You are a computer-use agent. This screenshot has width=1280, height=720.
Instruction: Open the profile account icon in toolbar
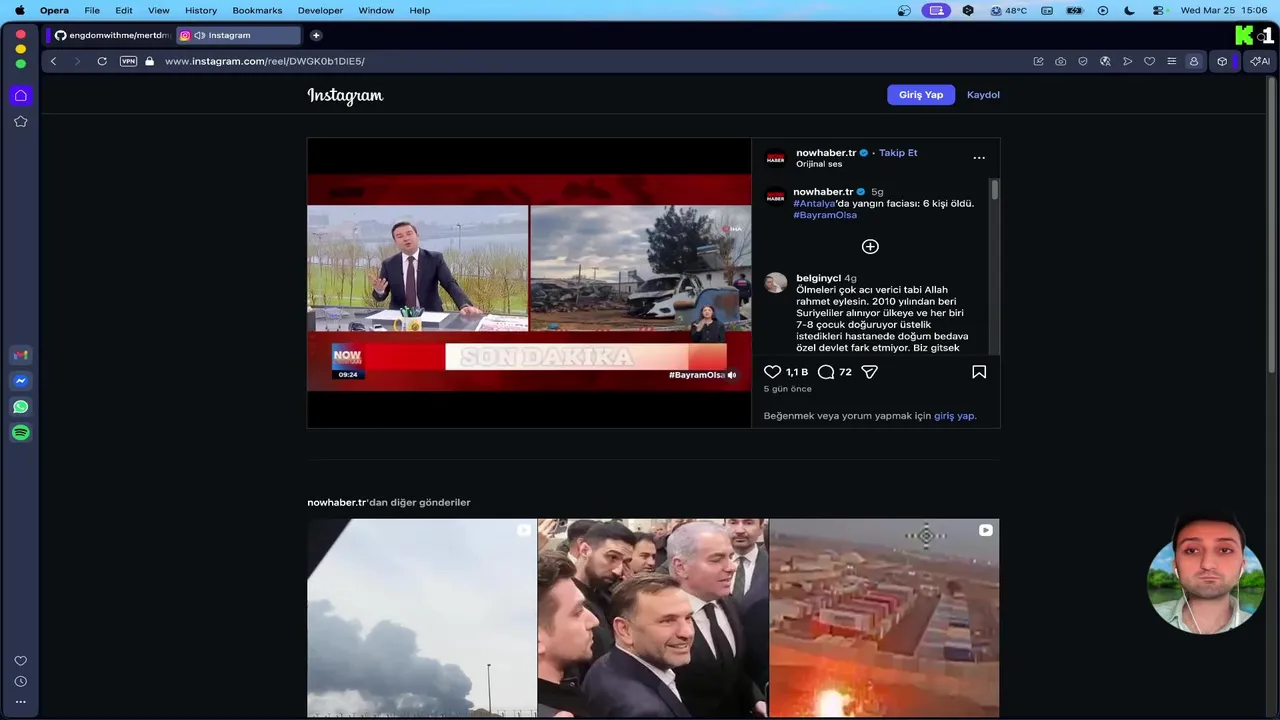pos(1193,61)
